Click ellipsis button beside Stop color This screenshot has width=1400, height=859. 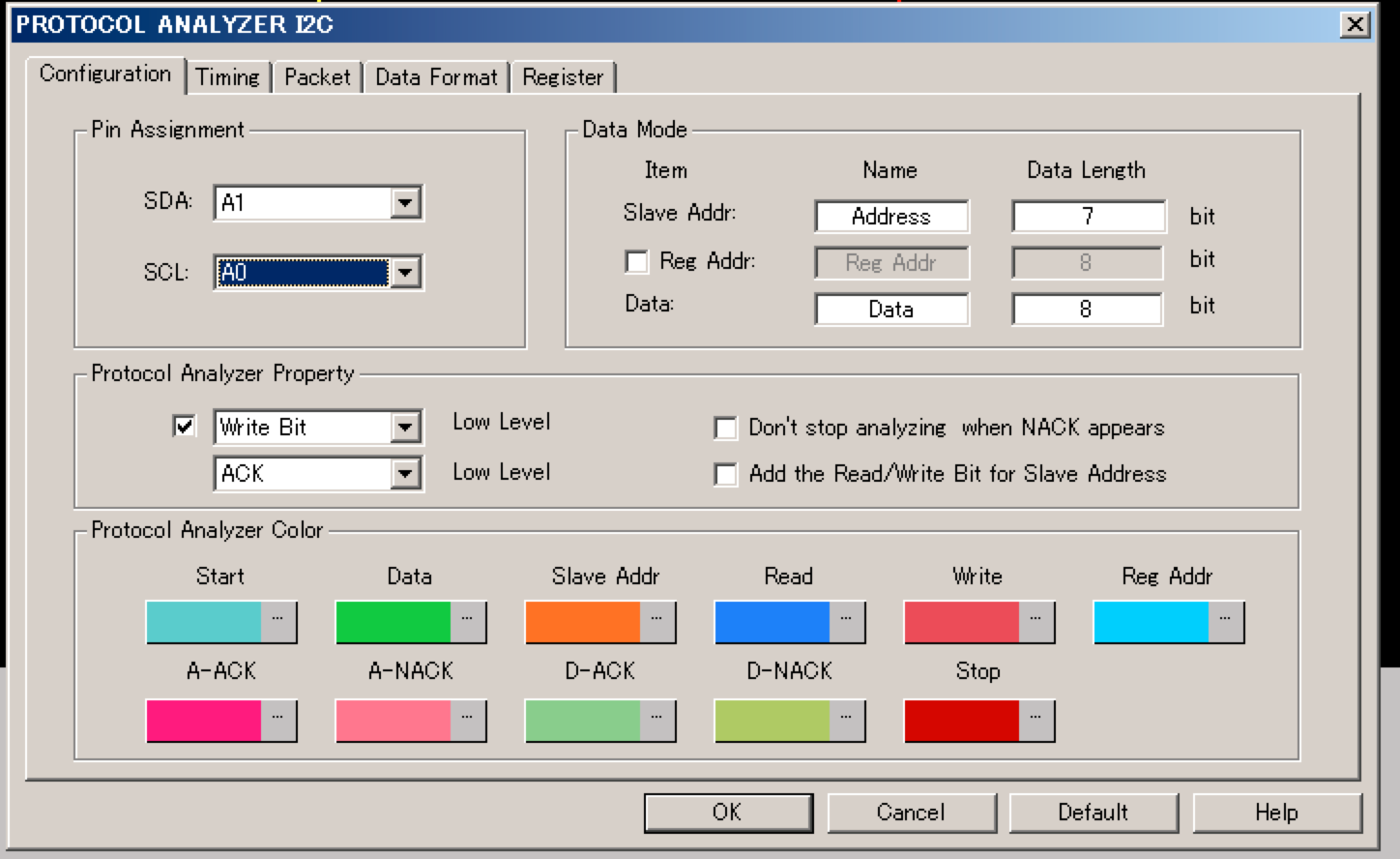pyautogui.click(x=1036, y=721)
